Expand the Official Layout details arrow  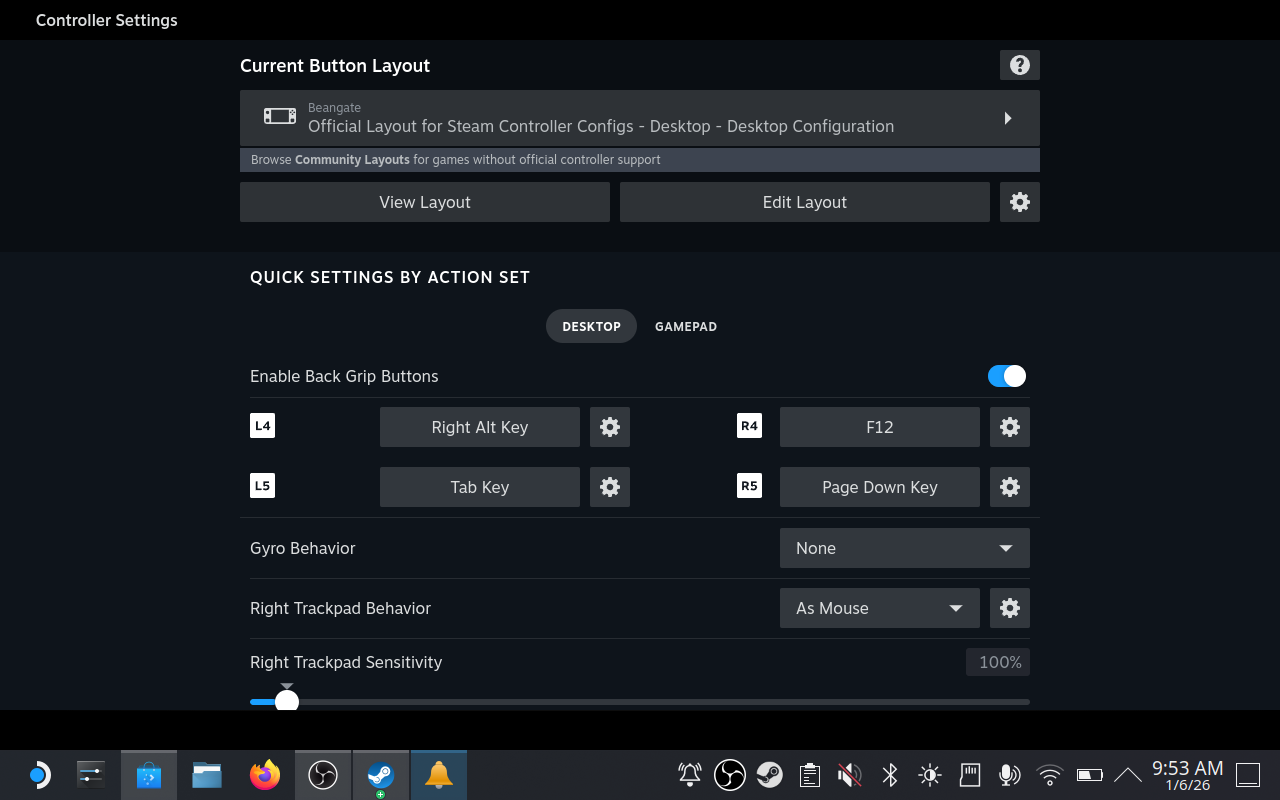pyautogui.click(x=1009, y=117)
